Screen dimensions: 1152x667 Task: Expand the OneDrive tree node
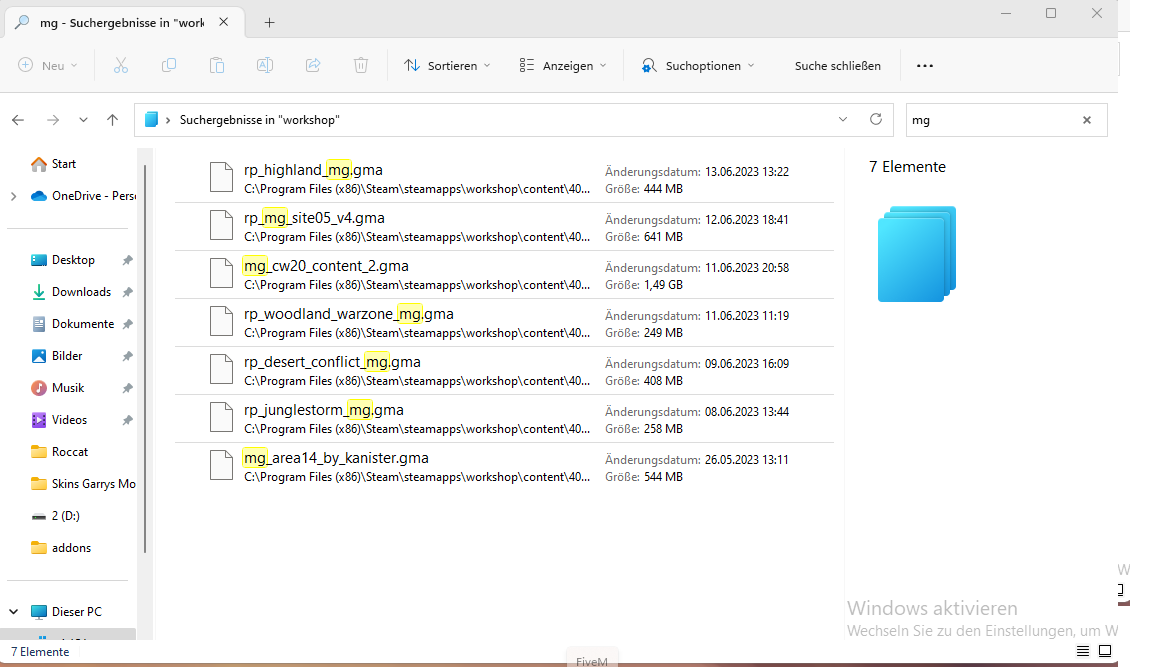pos(13,196)
